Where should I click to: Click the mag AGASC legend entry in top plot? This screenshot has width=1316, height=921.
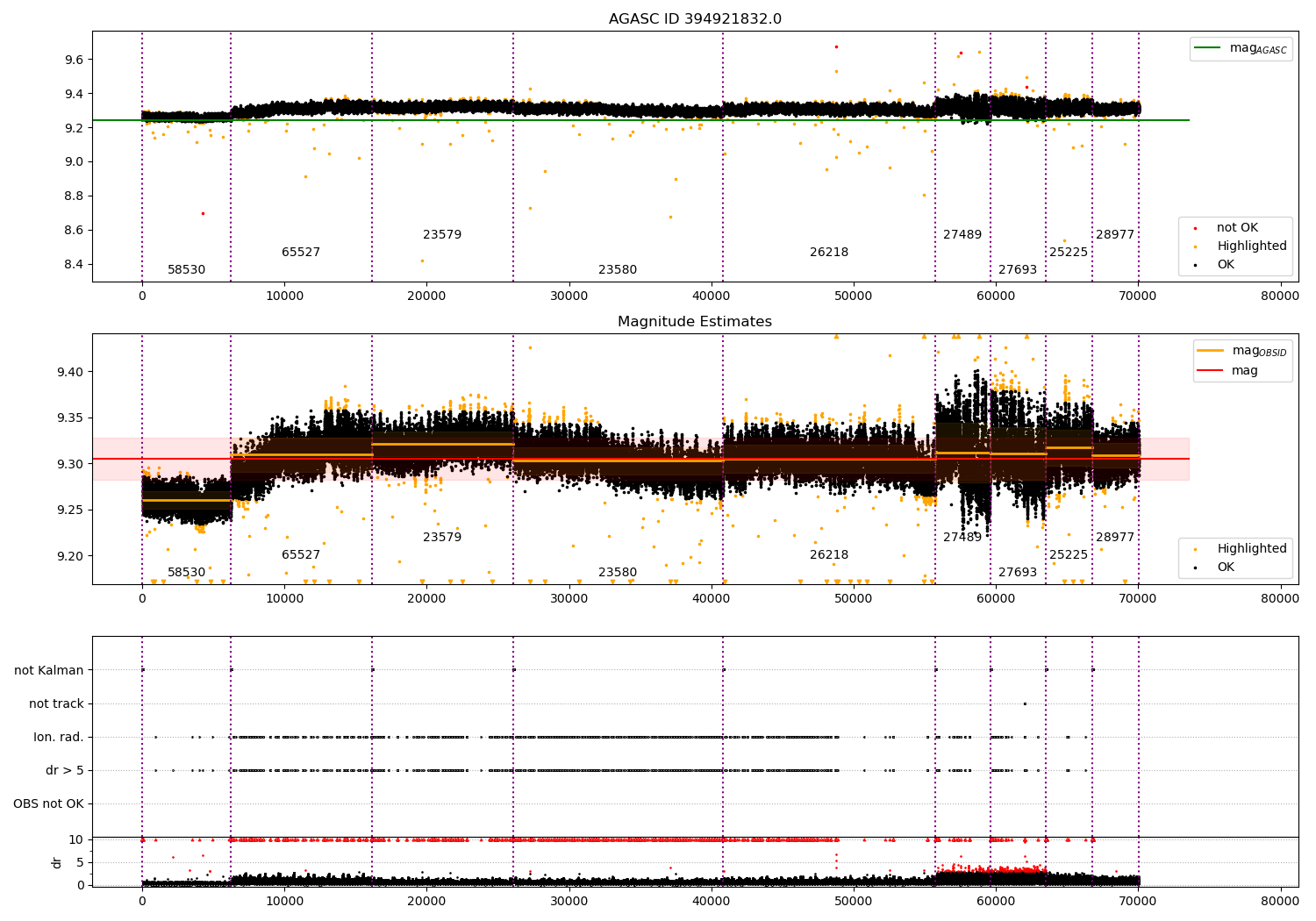[x=1241, y=49]
